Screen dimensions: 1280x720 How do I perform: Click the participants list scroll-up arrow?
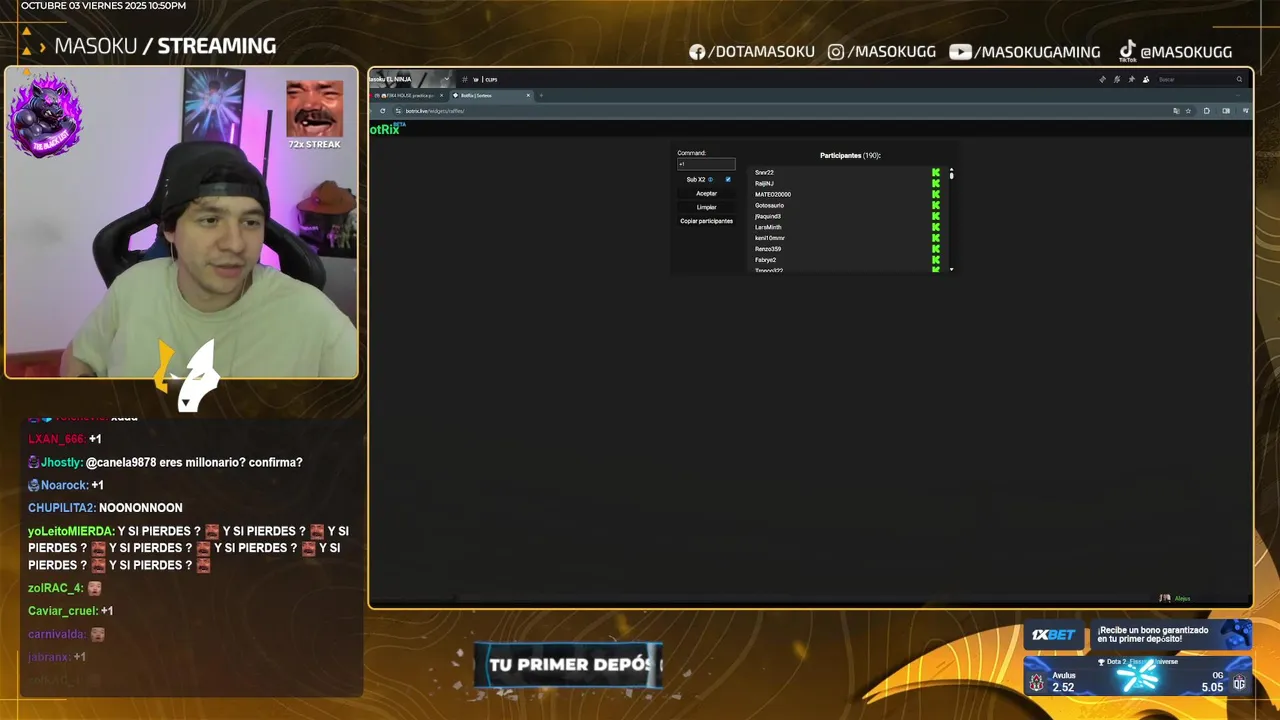(x=951, y=170)
